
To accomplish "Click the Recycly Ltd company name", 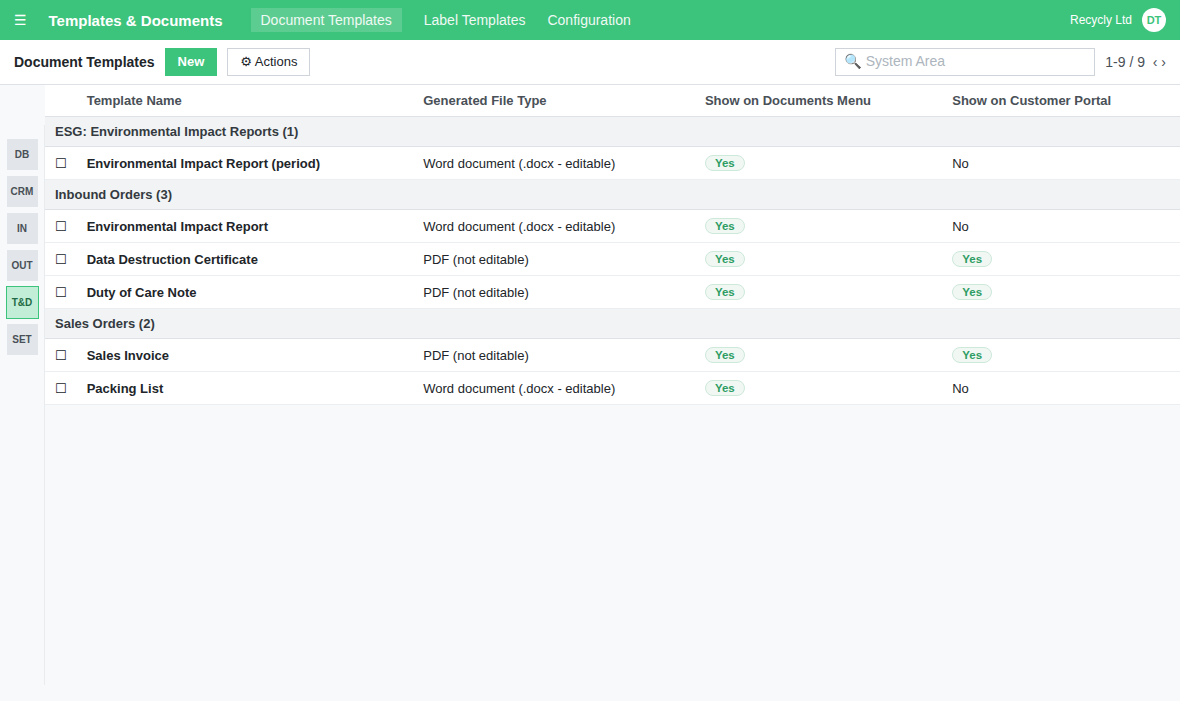I will pyautogui.click(x=1100, y=20).
